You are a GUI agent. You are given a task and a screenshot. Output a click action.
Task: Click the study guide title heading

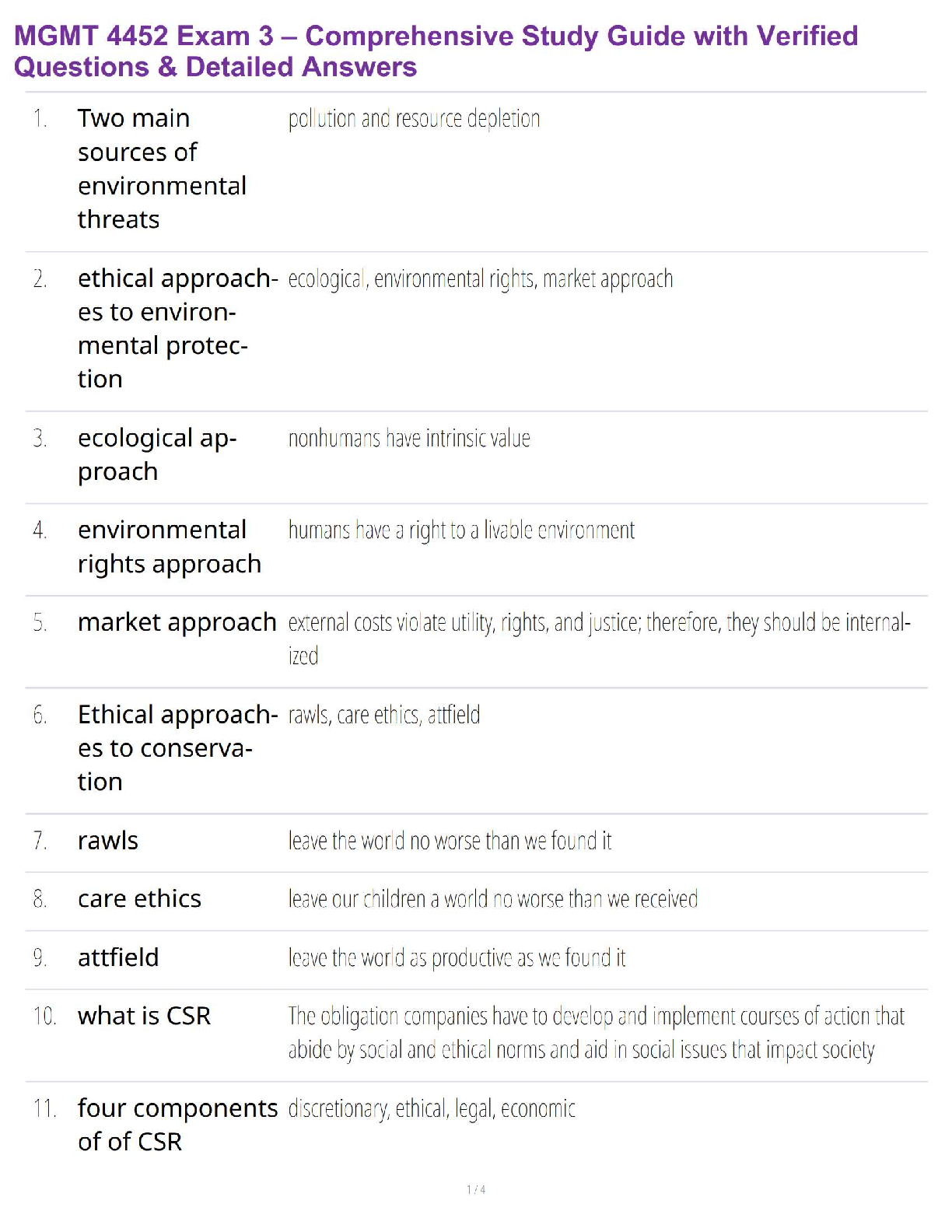(x=436, y=51)
